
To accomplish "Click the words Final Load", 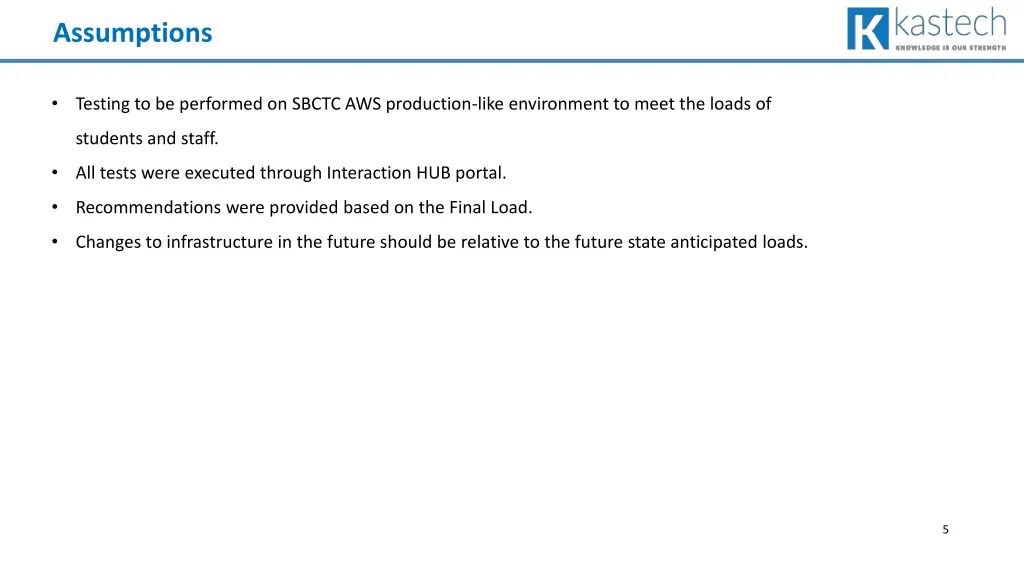I will (490, 208).
